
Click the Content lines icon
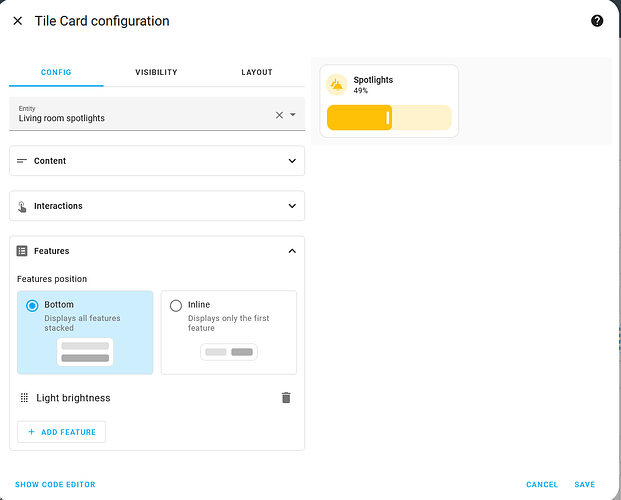coord(22,161)
